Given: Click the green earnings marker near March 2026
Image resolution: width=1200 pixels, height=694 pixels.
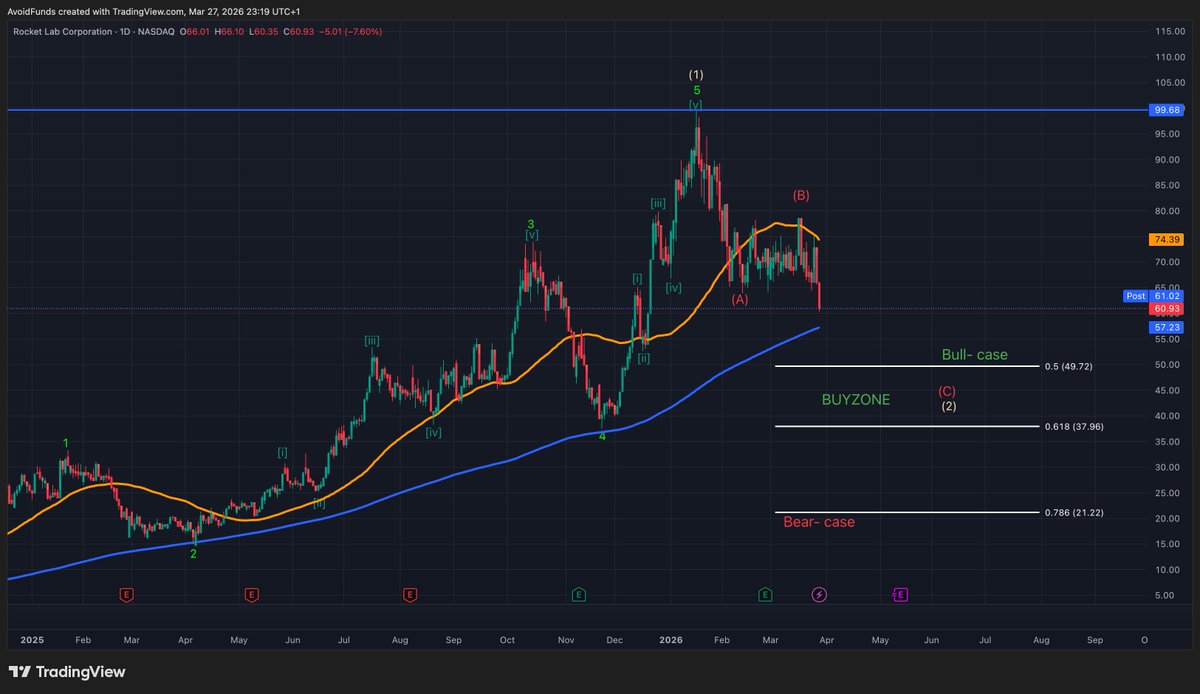Looking at the screenshot, I should [x=765, y=594].
